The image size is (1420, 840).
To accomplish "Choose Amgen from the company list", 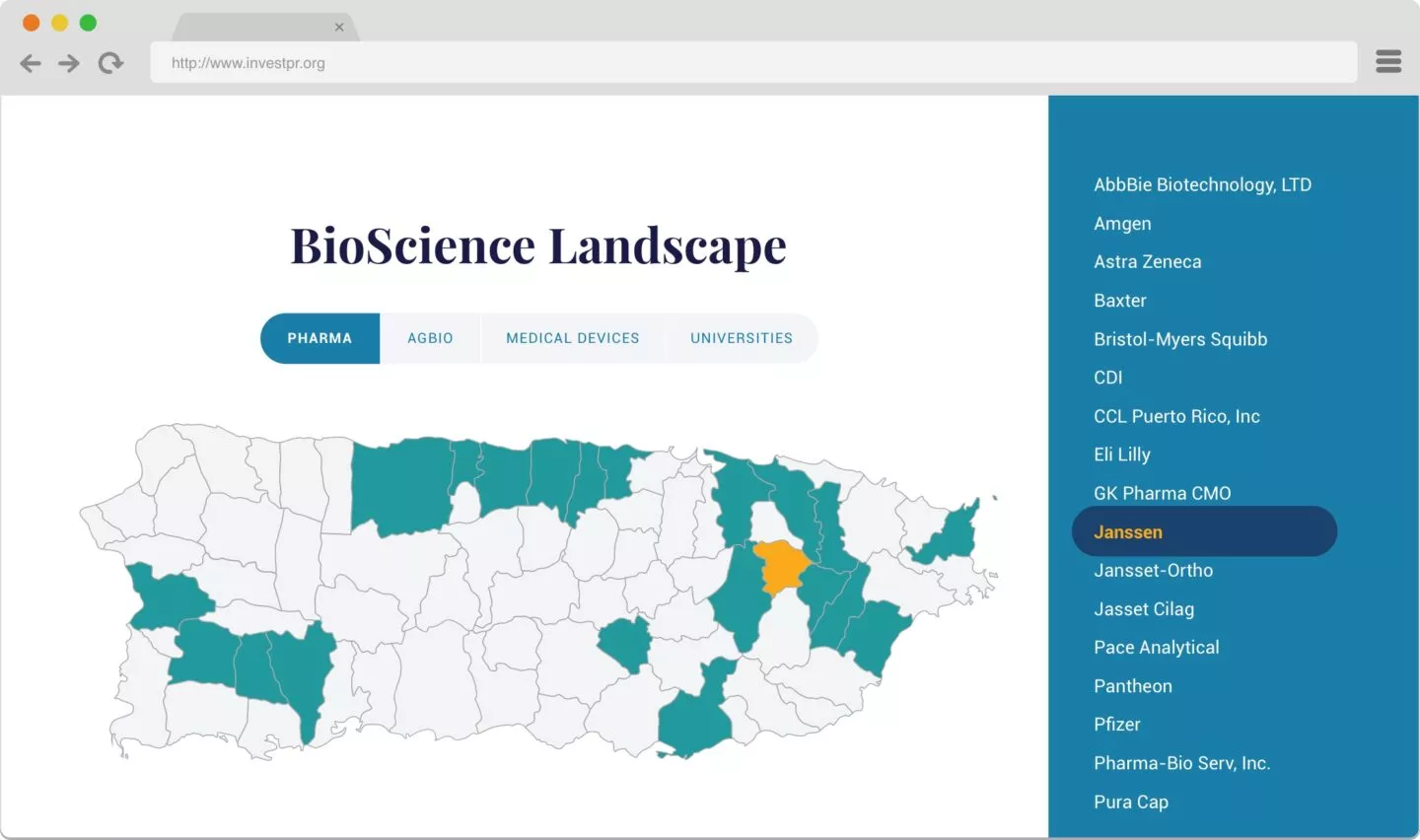I will [x=1122, y=224].
